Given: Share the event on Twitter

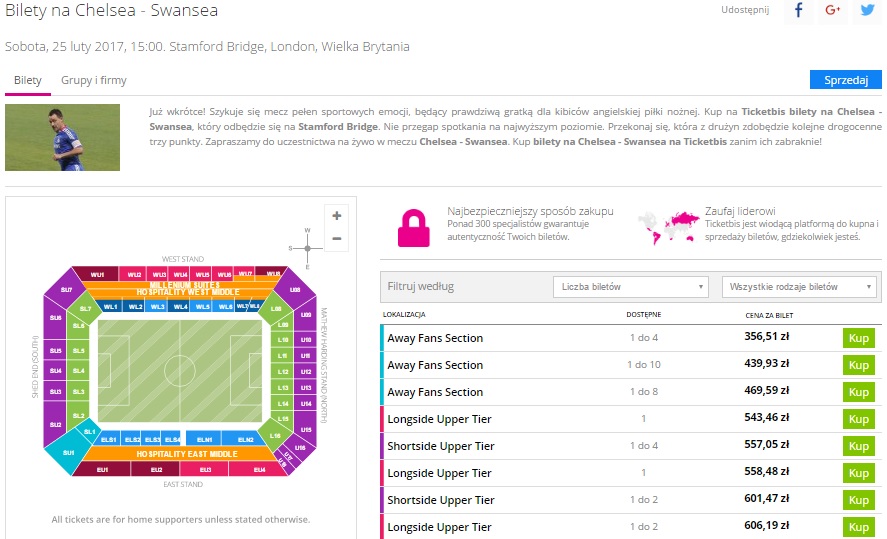Looking at the screenshot, I should 867,11.
